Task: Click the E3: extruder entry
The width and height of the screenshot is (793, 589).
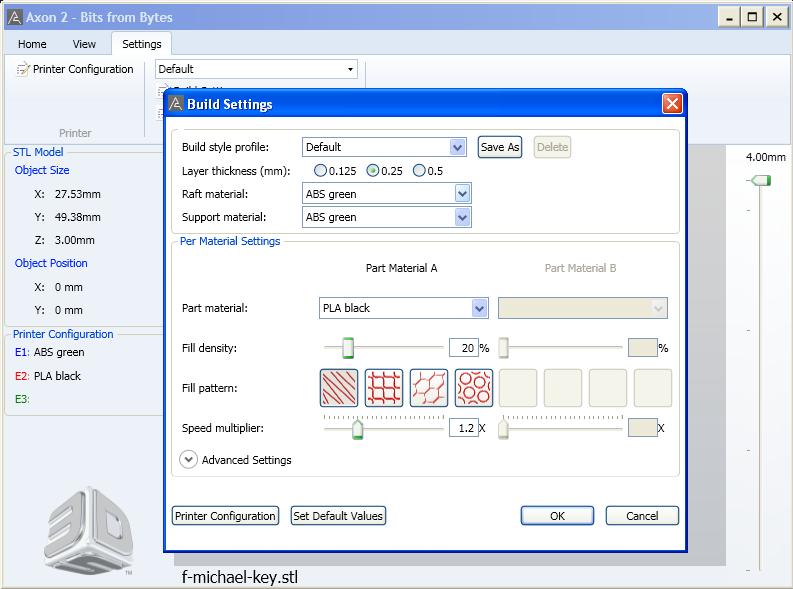Action: tap(22, 399)
